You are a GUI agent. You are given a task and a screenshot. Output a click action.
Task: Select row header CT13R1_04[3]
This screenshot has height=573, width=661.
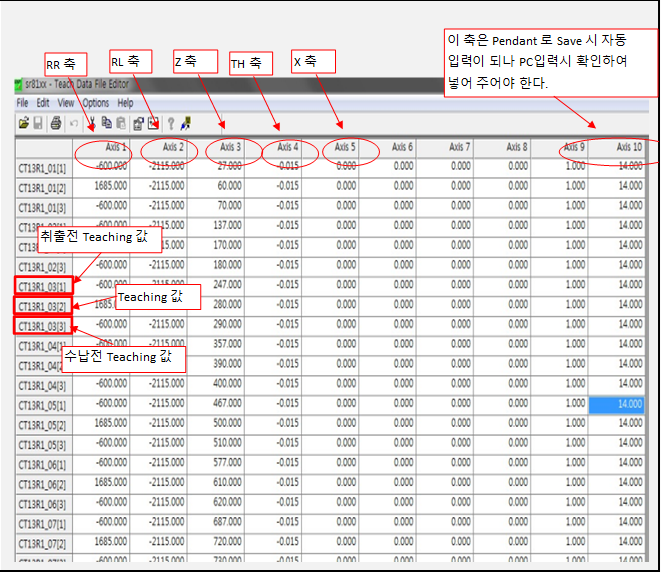click(x=44, y=386)
